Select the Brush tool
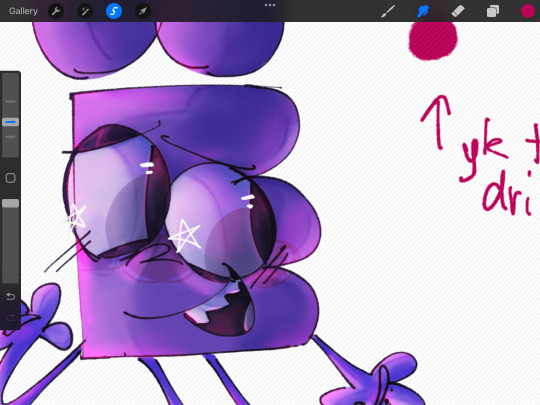540x405 pixels. click(x=388, y=11)
